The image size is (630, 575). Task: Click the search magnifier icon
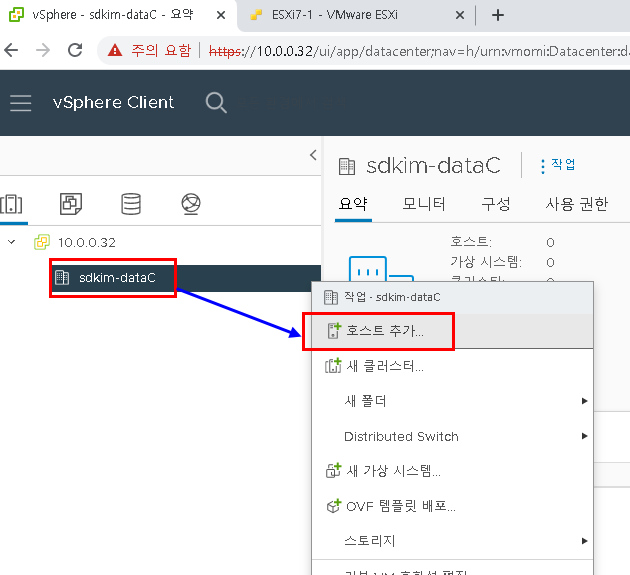click(x=216, y=103)
